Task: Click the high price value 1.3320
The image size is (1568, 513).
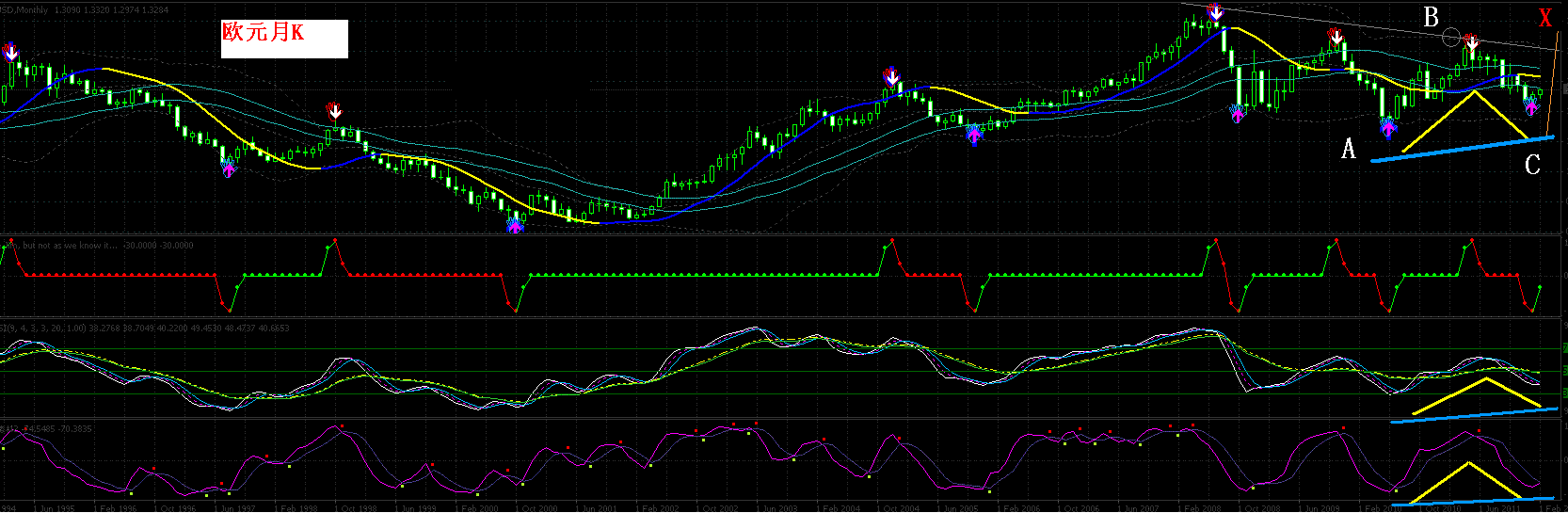Action: (96, 9)
